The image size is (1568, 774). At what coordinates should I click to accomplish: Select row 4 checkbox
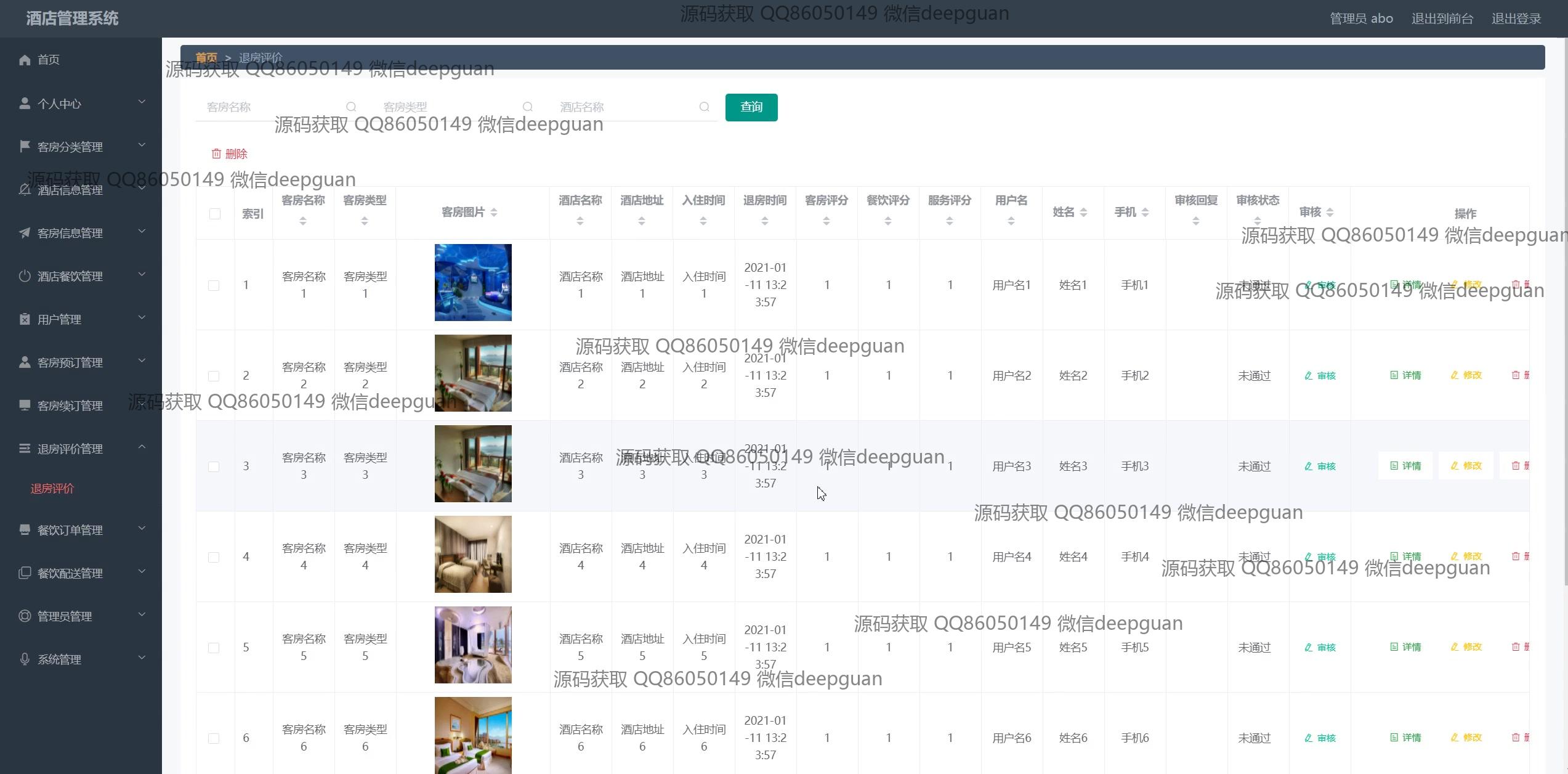pyautogui.click(x=214, y=557)
